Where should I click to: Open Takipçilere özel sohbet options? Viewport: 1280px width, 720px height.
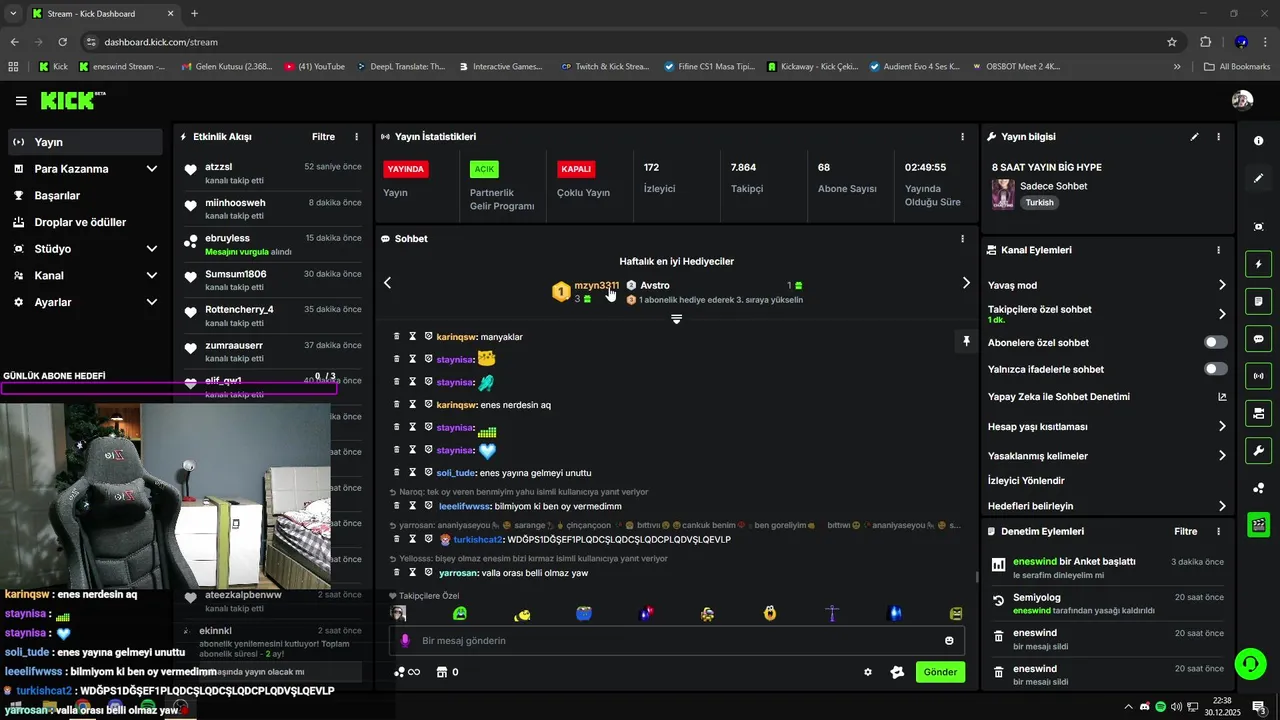pos(1107,314)
